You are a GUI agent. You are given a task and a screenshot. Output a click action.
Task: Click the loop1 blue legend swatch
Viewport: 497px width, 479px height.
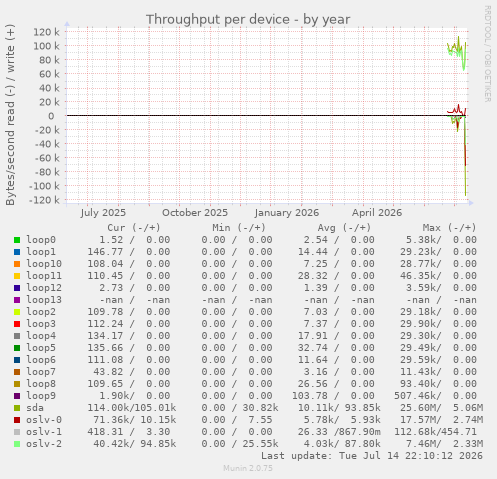(x=17, y=252)
